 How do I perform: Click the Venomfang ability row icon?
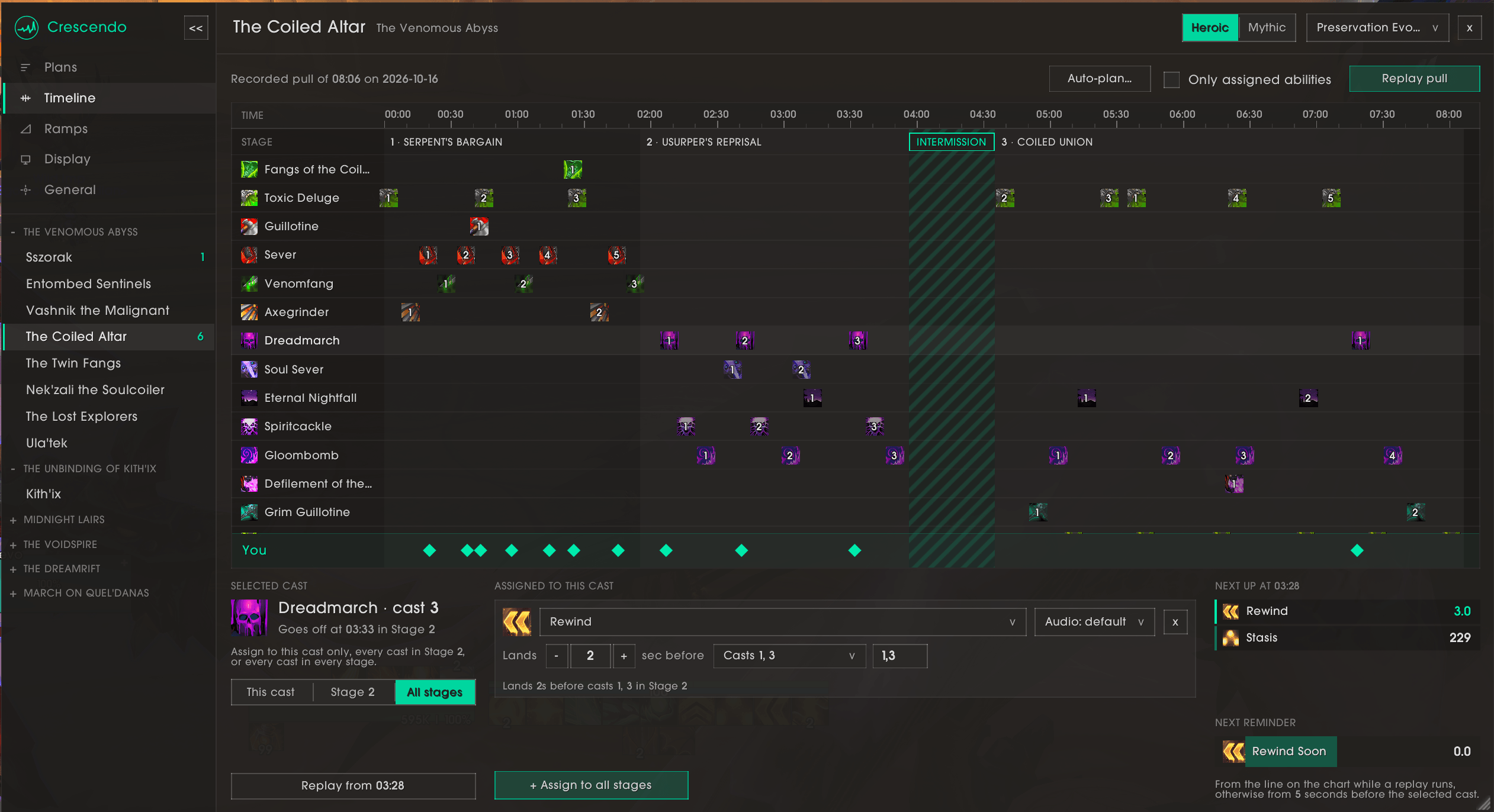click(x=249, y=283)
